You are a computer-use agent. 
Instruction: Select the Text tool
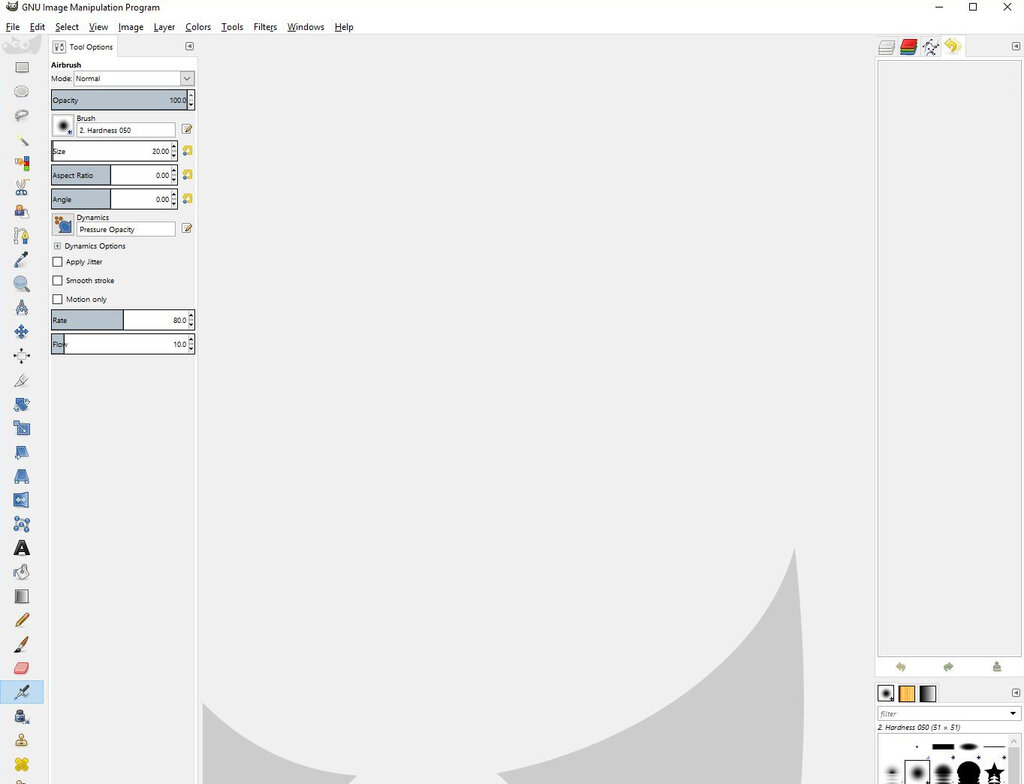(22, 547)
